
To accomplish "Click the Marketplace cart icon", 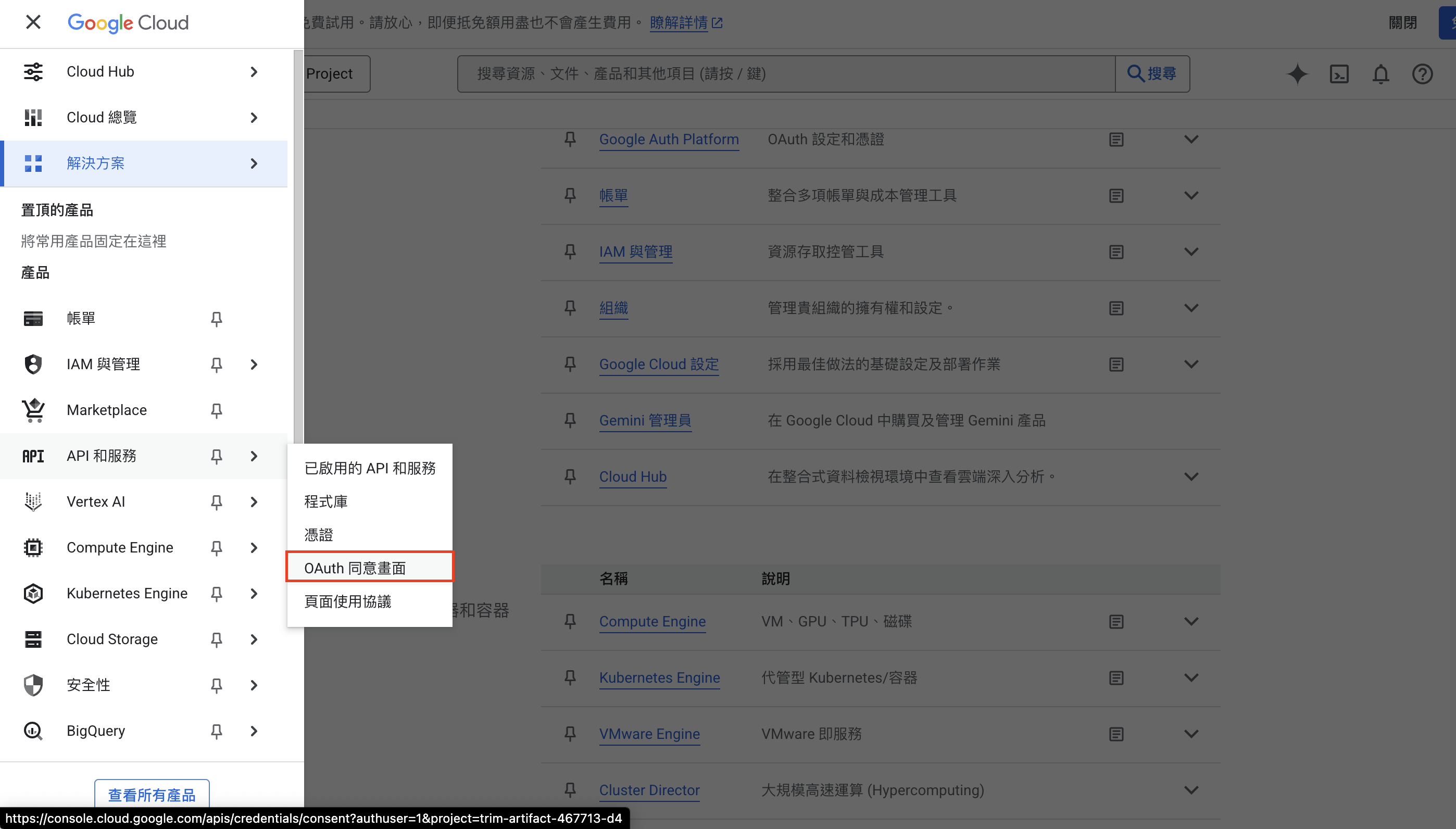I will point(33,410).
